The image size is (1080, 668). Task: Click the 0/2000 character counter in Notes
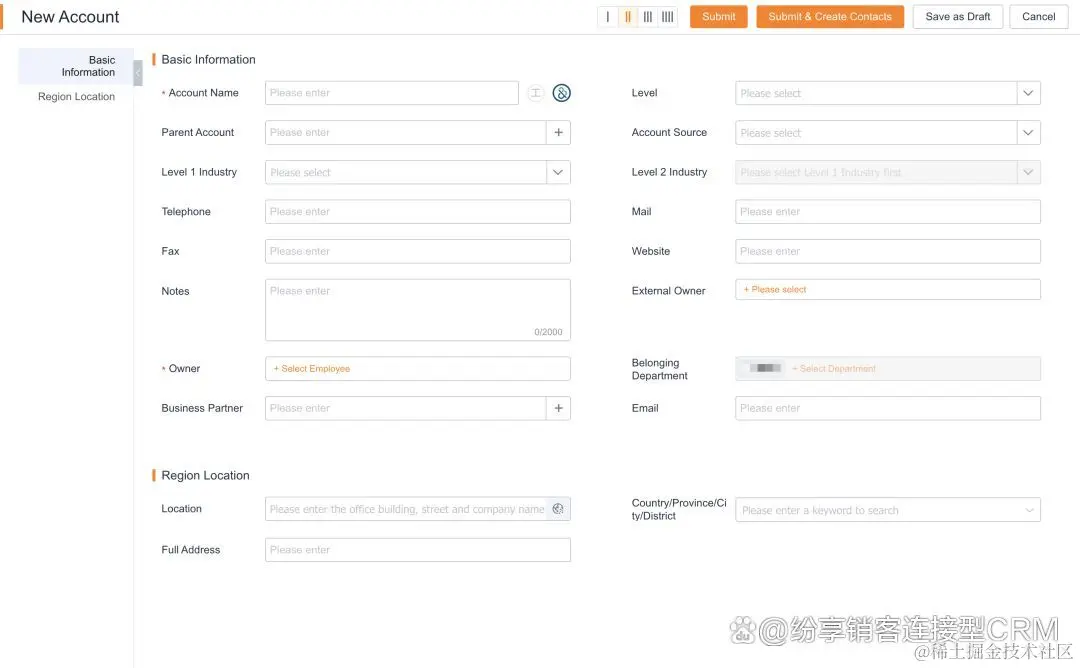point(548,332)
